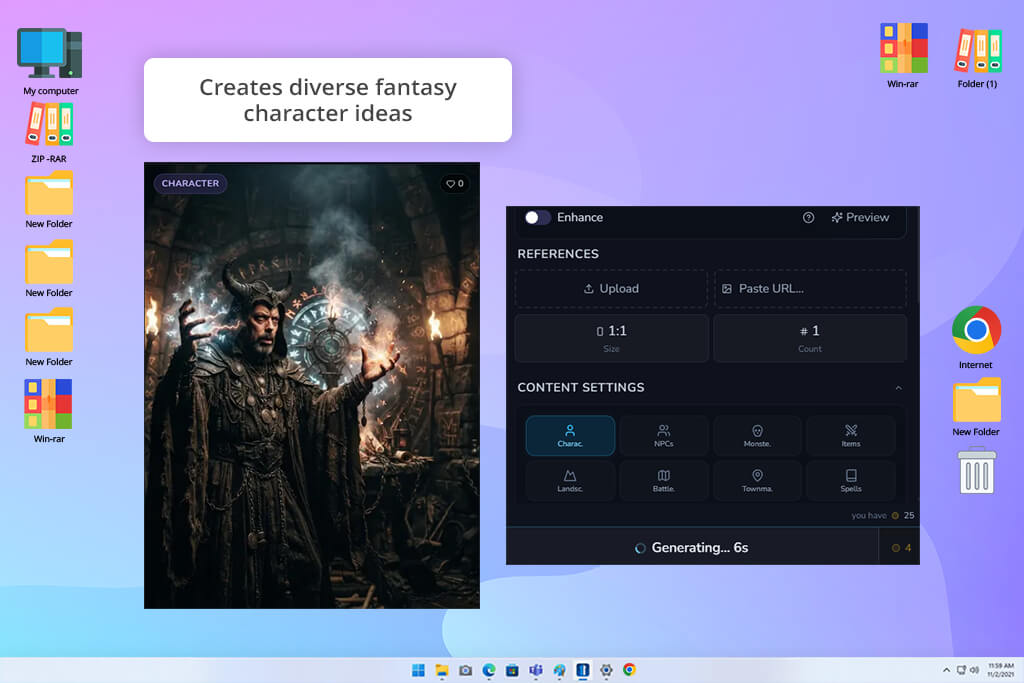Switch to the active dark-blue app in taskbar

(x=583, y=670)
